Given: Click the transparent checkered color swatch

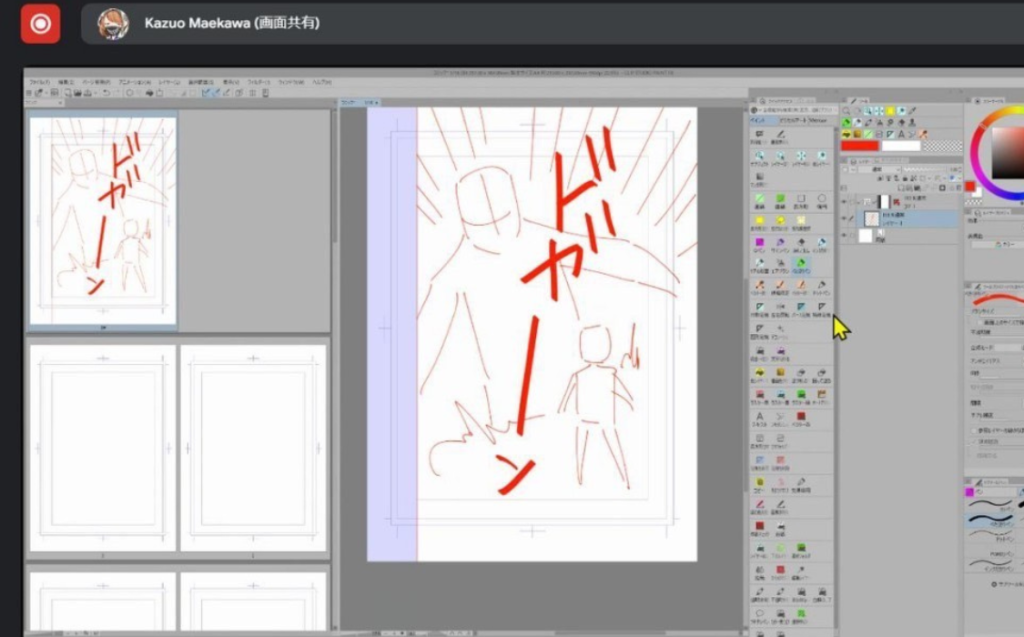Looking at the screenshot, I should click(942, 146).
